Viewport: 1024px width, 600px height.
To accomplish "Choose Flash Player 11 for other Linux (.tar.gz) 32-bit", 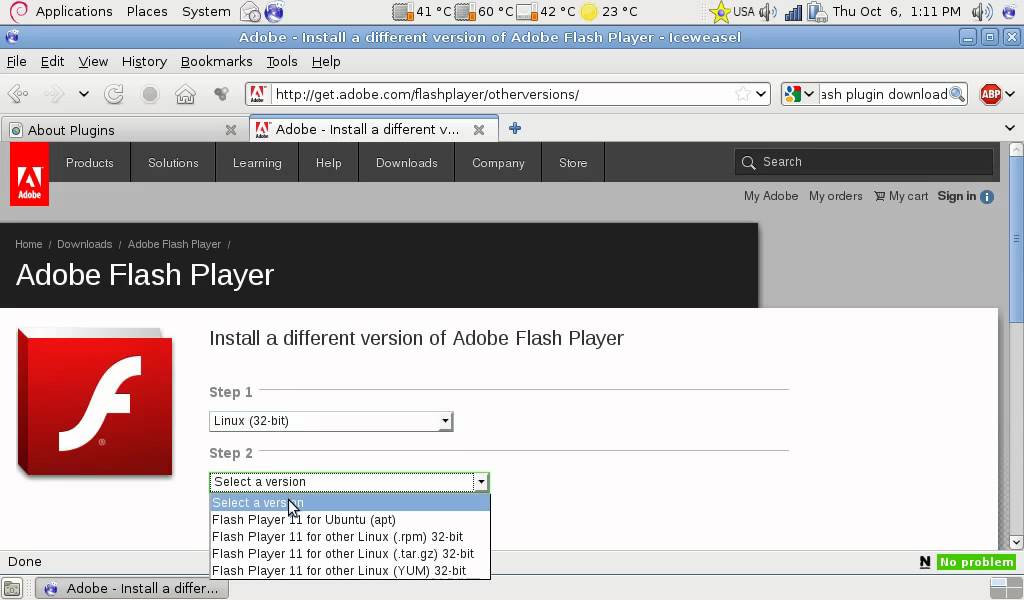I will (349, 554).
